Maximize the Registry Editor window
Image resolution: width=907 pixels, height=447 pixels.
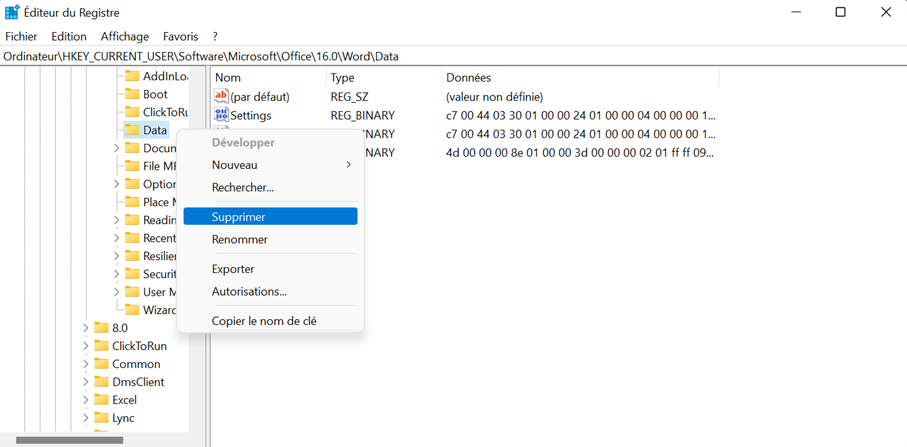click(x=840, y=12)
